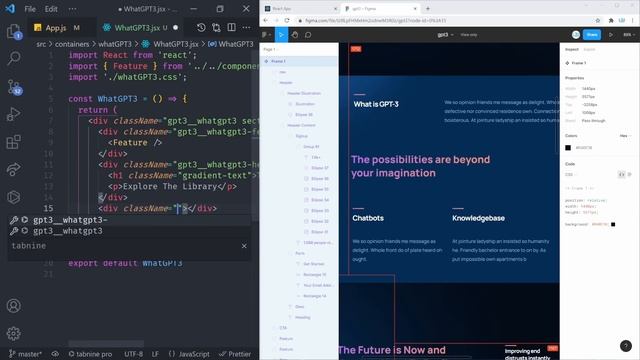Image resolution: width=640 pixels, height=360 pixels.
Task: Click the whatGPT3 folder breadcrumb
Action: (x=115, y=44)
